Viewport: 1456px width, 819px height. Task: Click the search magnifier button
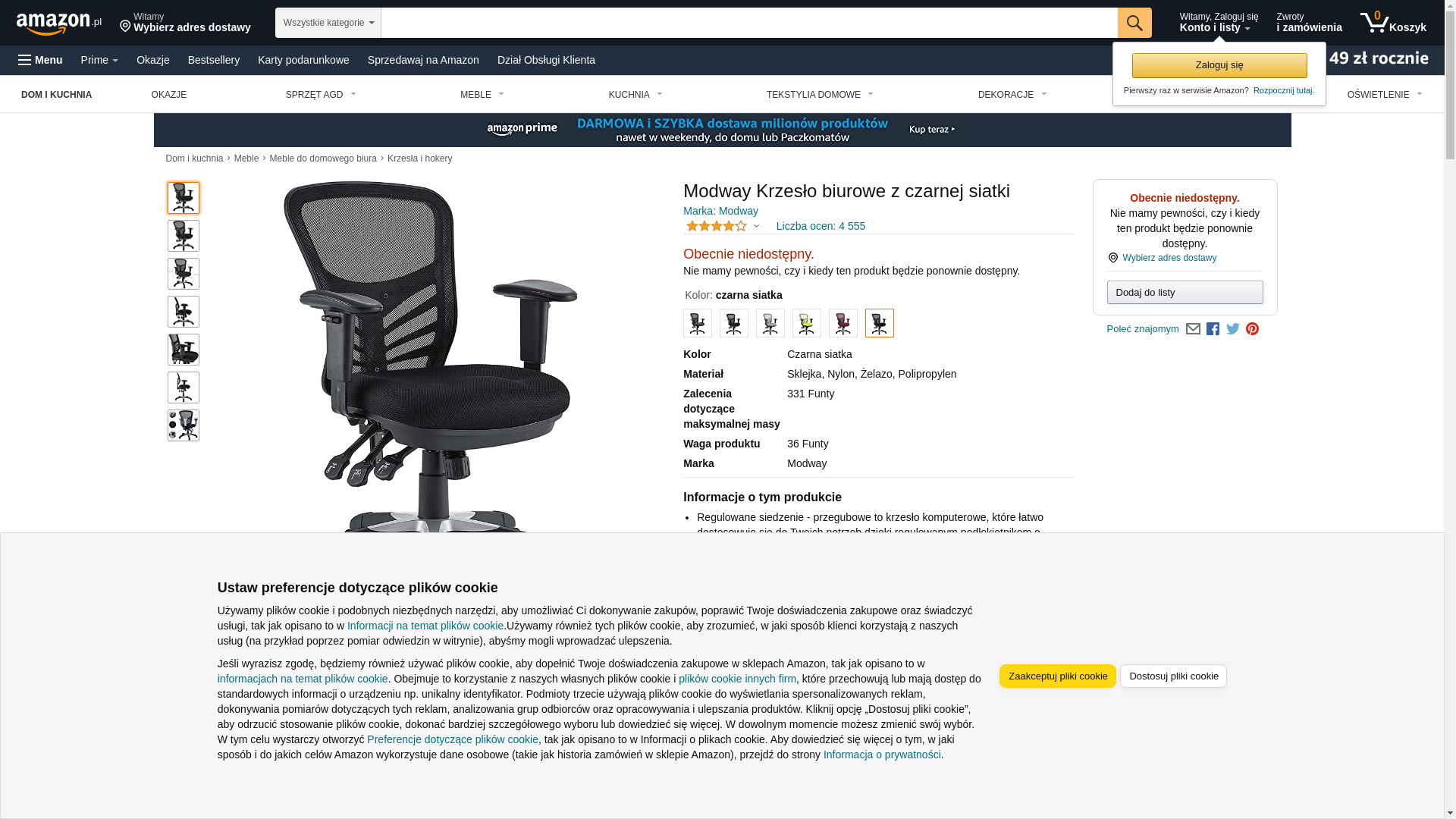click(1134, 23)
